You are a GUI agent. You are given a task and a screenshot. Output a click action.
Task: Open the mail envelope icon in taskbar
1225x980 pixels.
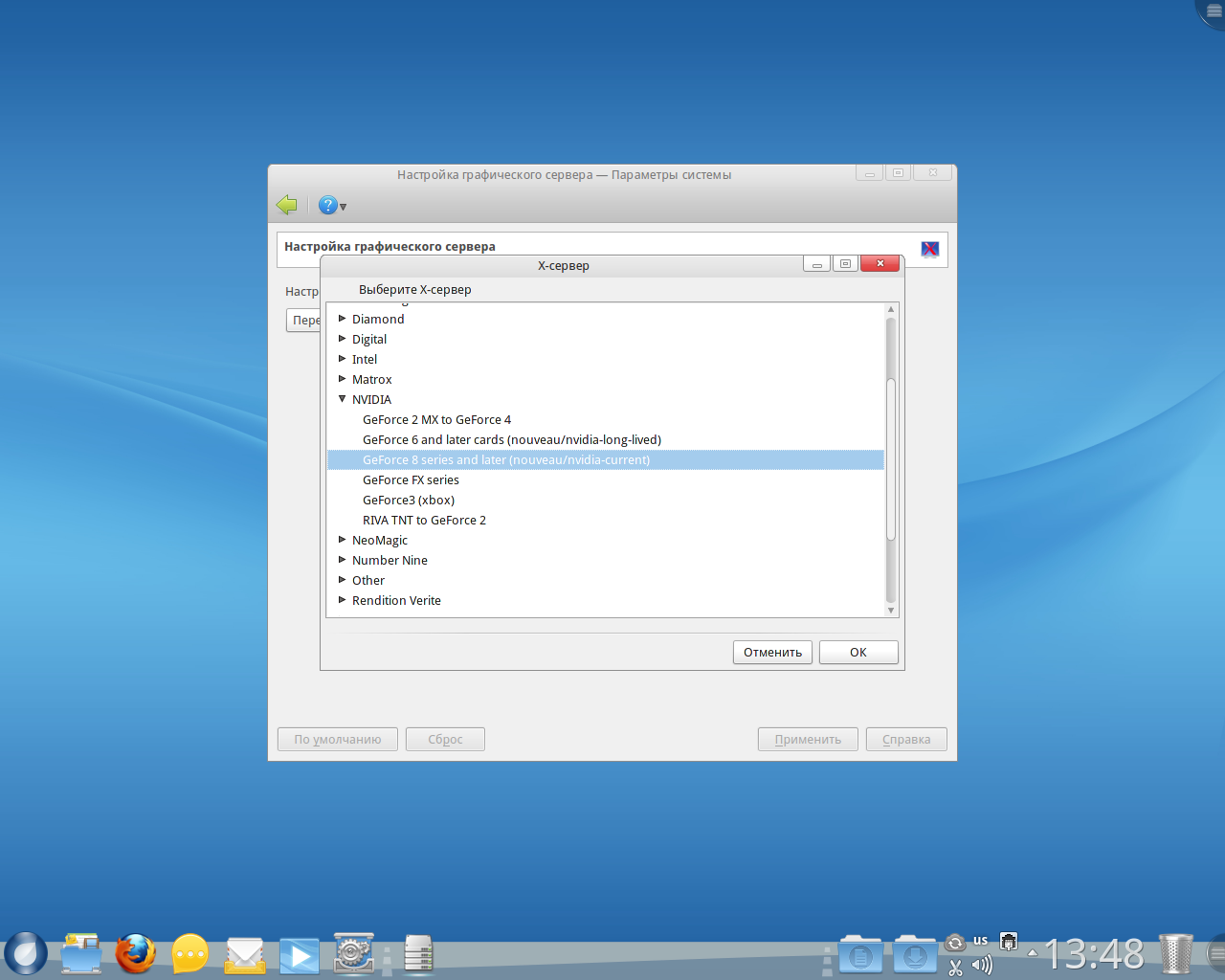coord(245,954)
